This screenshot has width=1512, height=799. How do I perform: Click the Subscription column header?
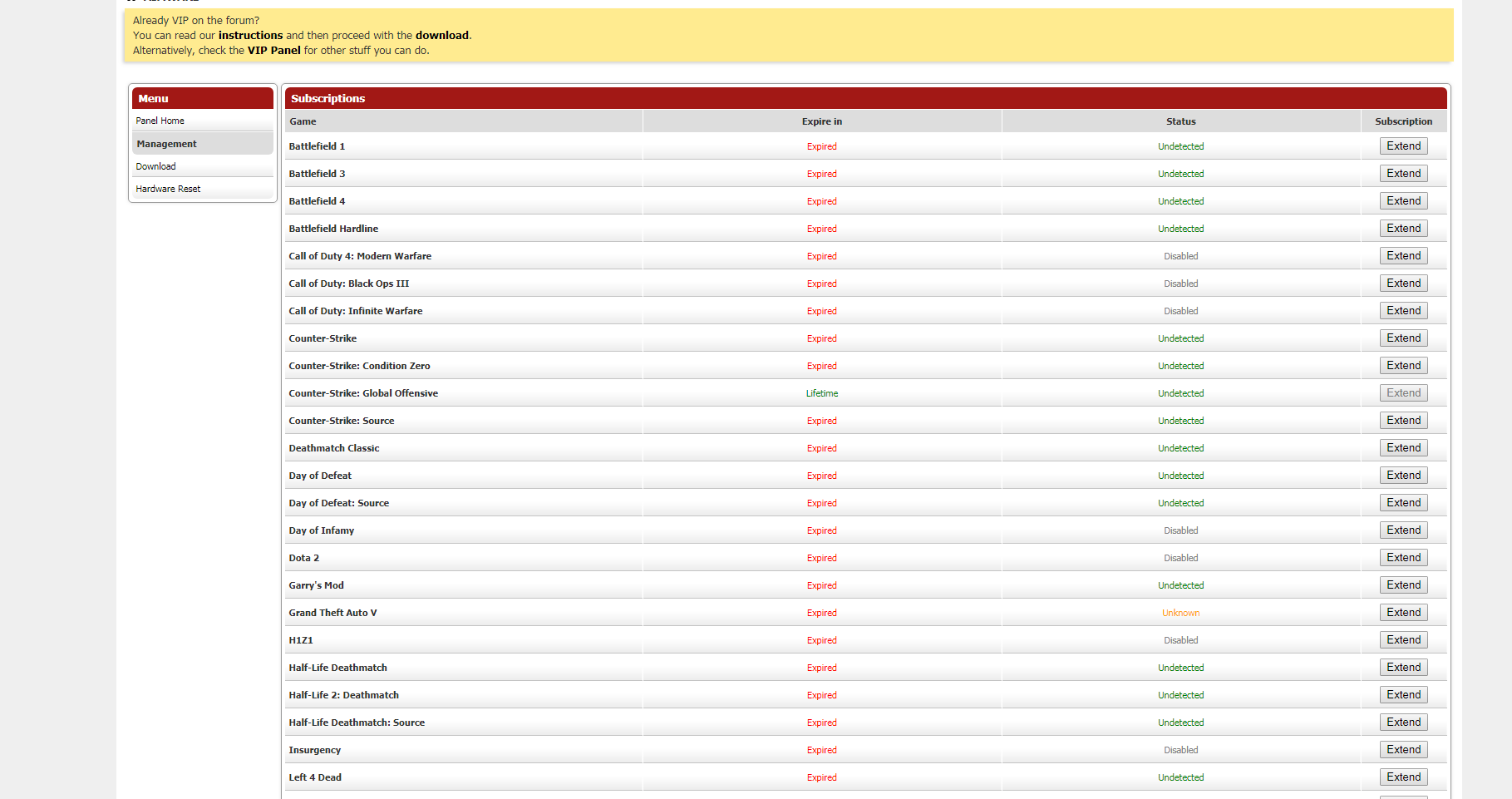(x=1404, y=121)
